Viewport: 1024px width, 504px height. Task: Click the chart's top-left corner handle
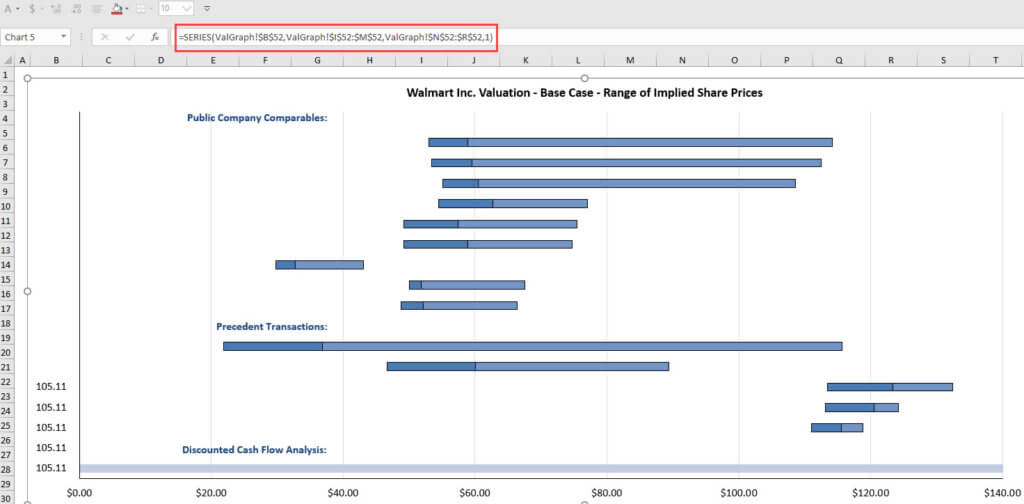27,78
